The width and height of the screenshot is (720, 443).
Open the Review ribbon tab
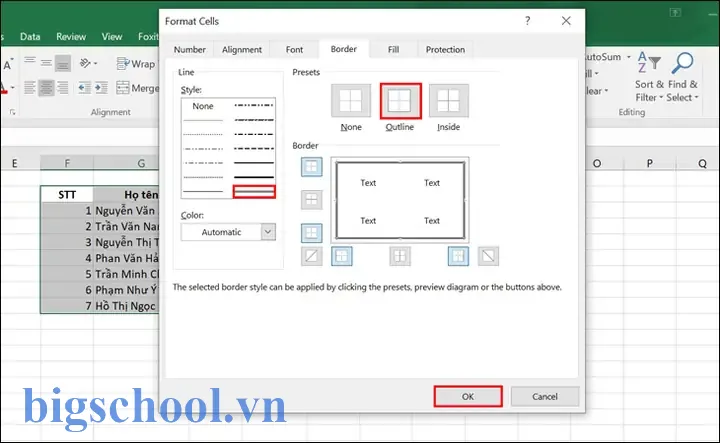pos(71,37)
